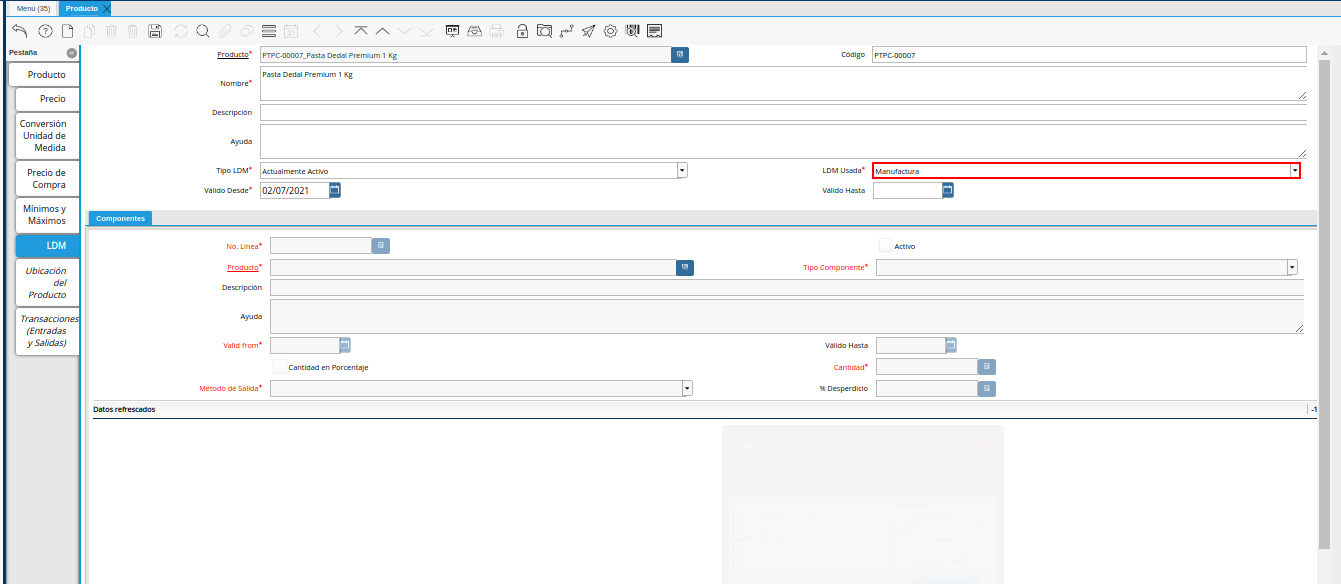This screenshot has height=584, width=1341.
Task: Create a new record with the blank page icon
Action: tap(67, 31)
